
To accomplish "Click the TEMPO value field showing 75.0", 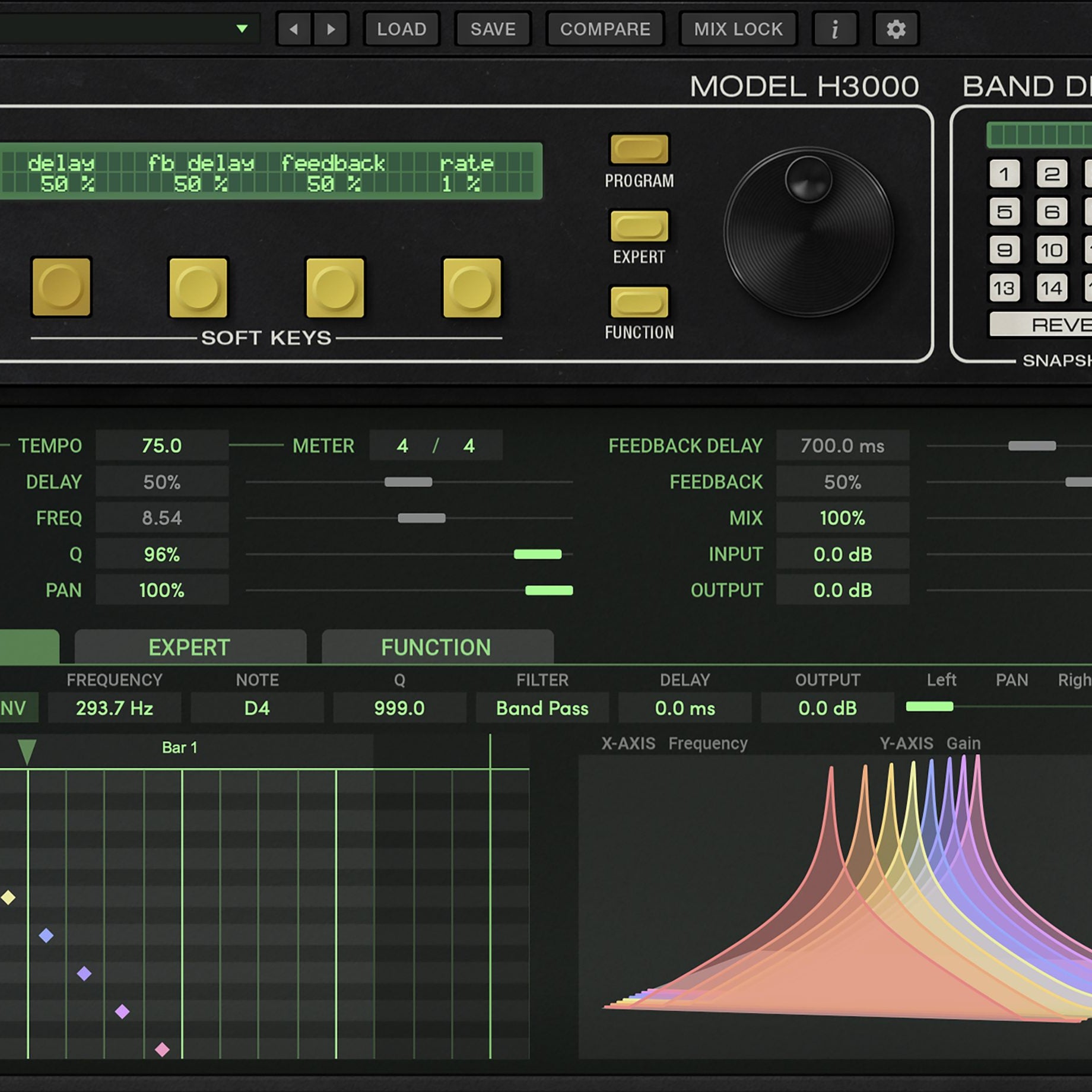I will (x=161, y=445).
